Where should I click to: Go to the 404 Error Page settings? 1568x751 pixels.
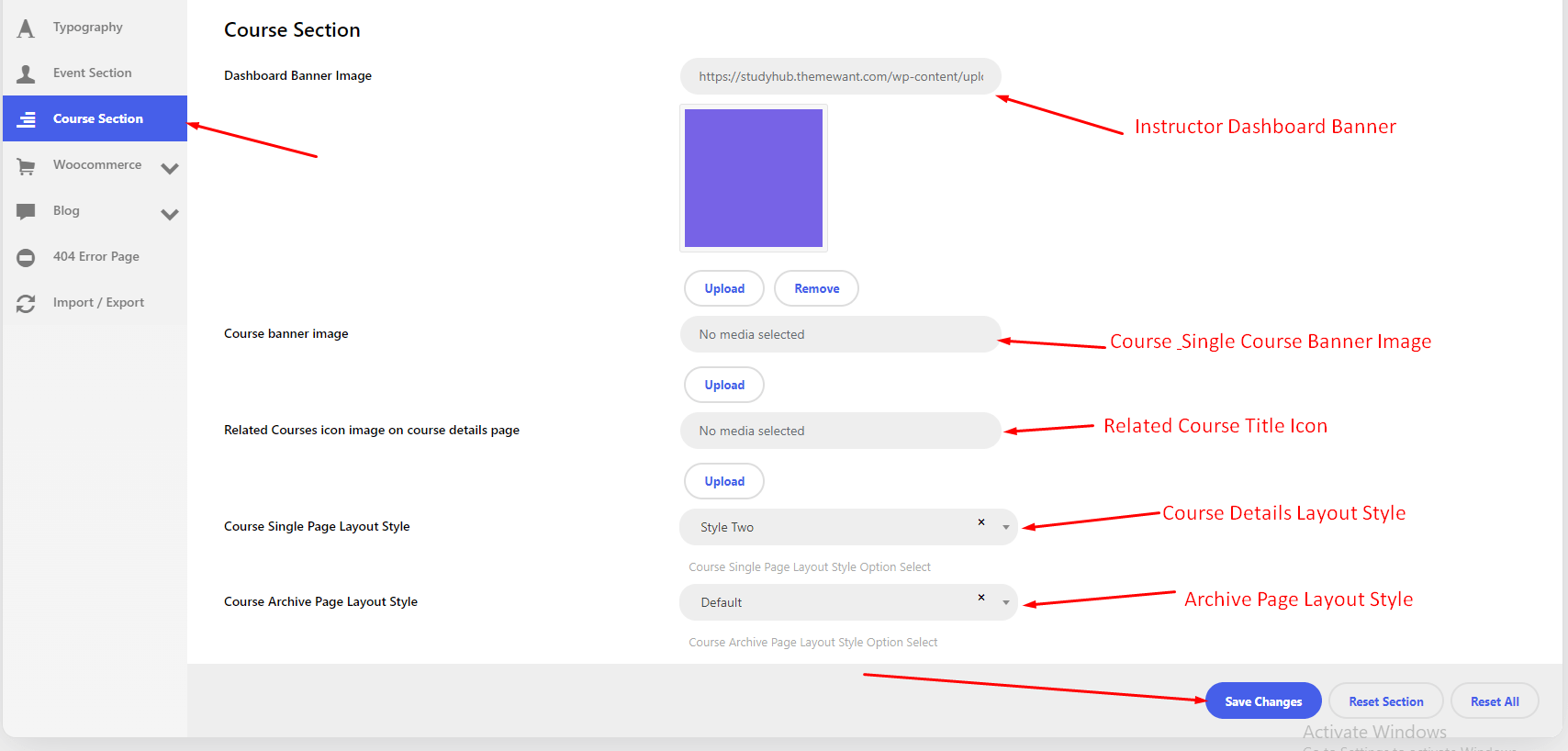(96, 257)
